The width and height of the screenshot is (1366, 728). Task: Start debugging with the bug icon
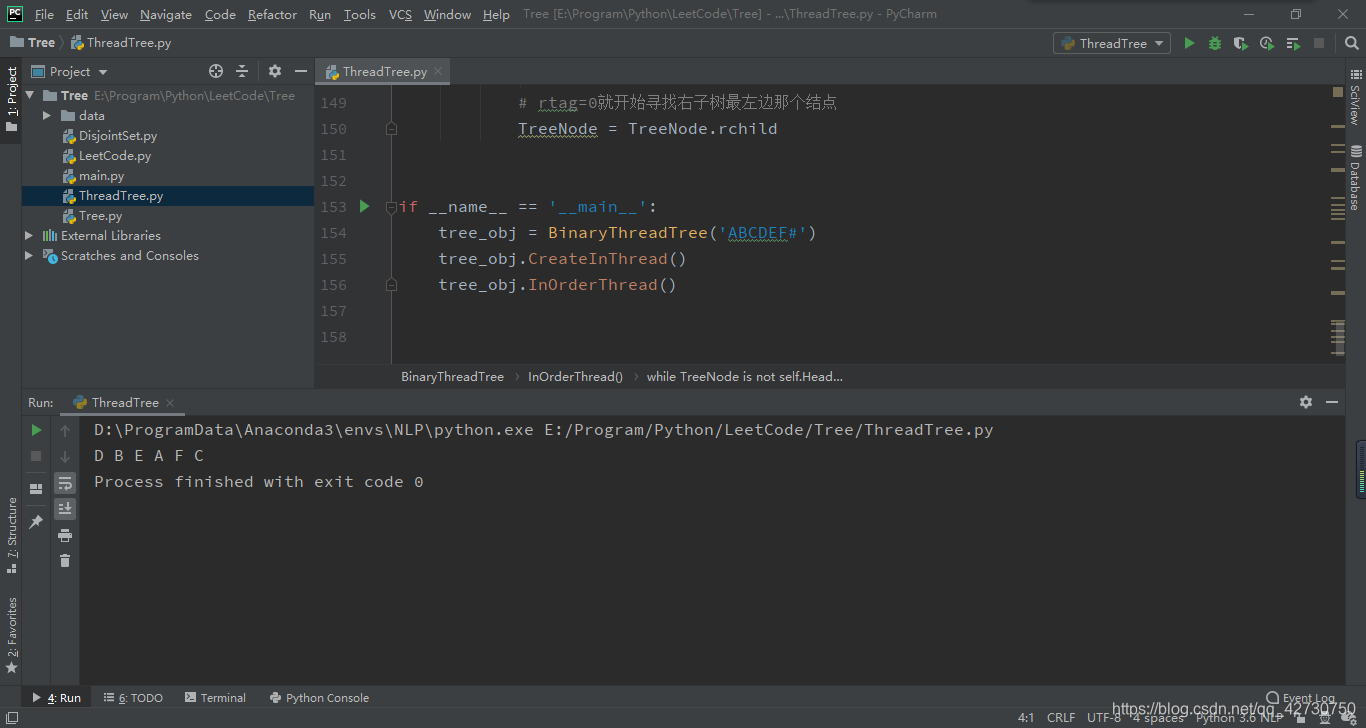tap(1215, 43)
